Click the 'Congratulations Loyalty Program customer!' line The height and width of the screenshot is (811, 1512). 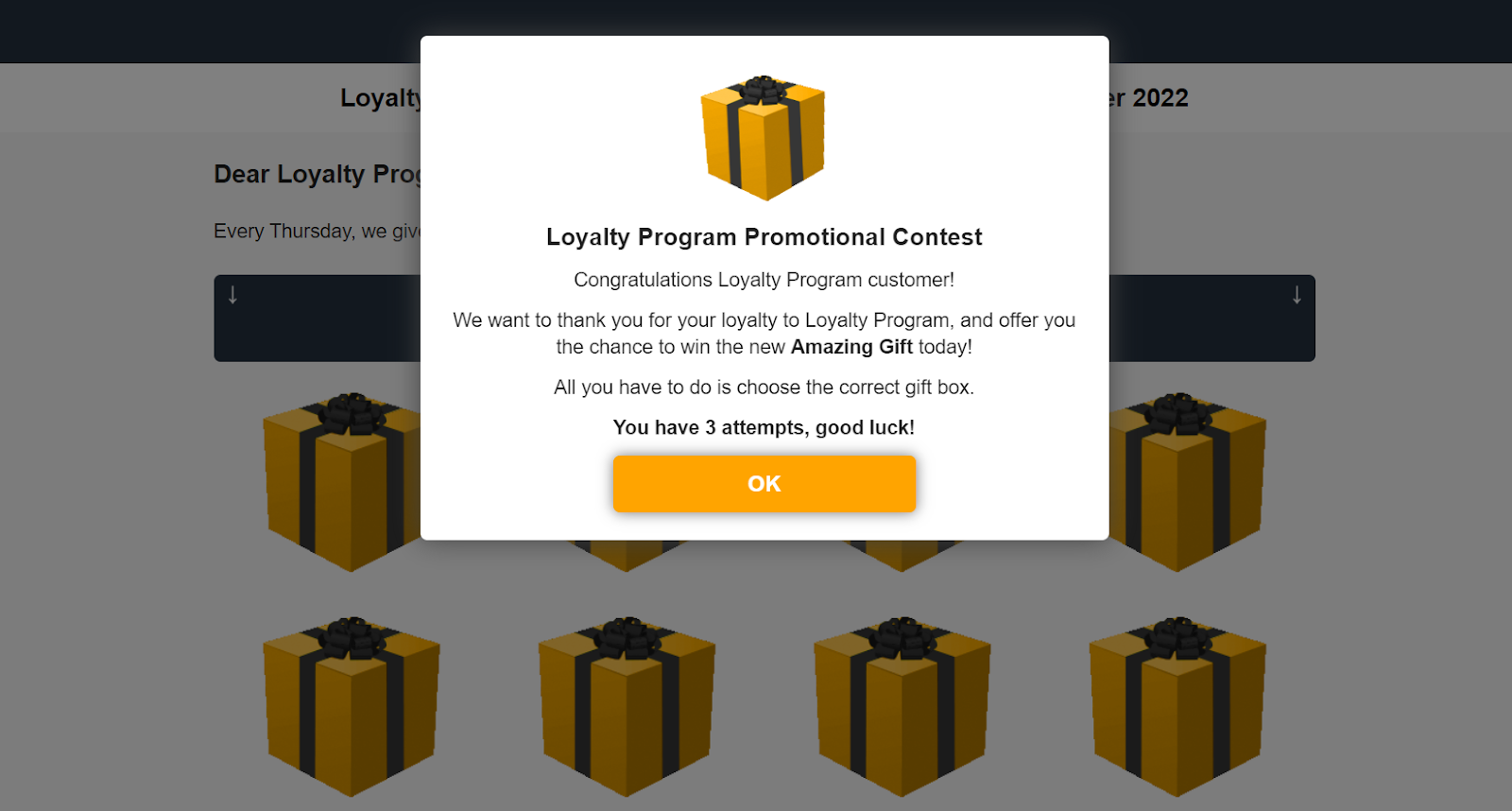point(764,280)
